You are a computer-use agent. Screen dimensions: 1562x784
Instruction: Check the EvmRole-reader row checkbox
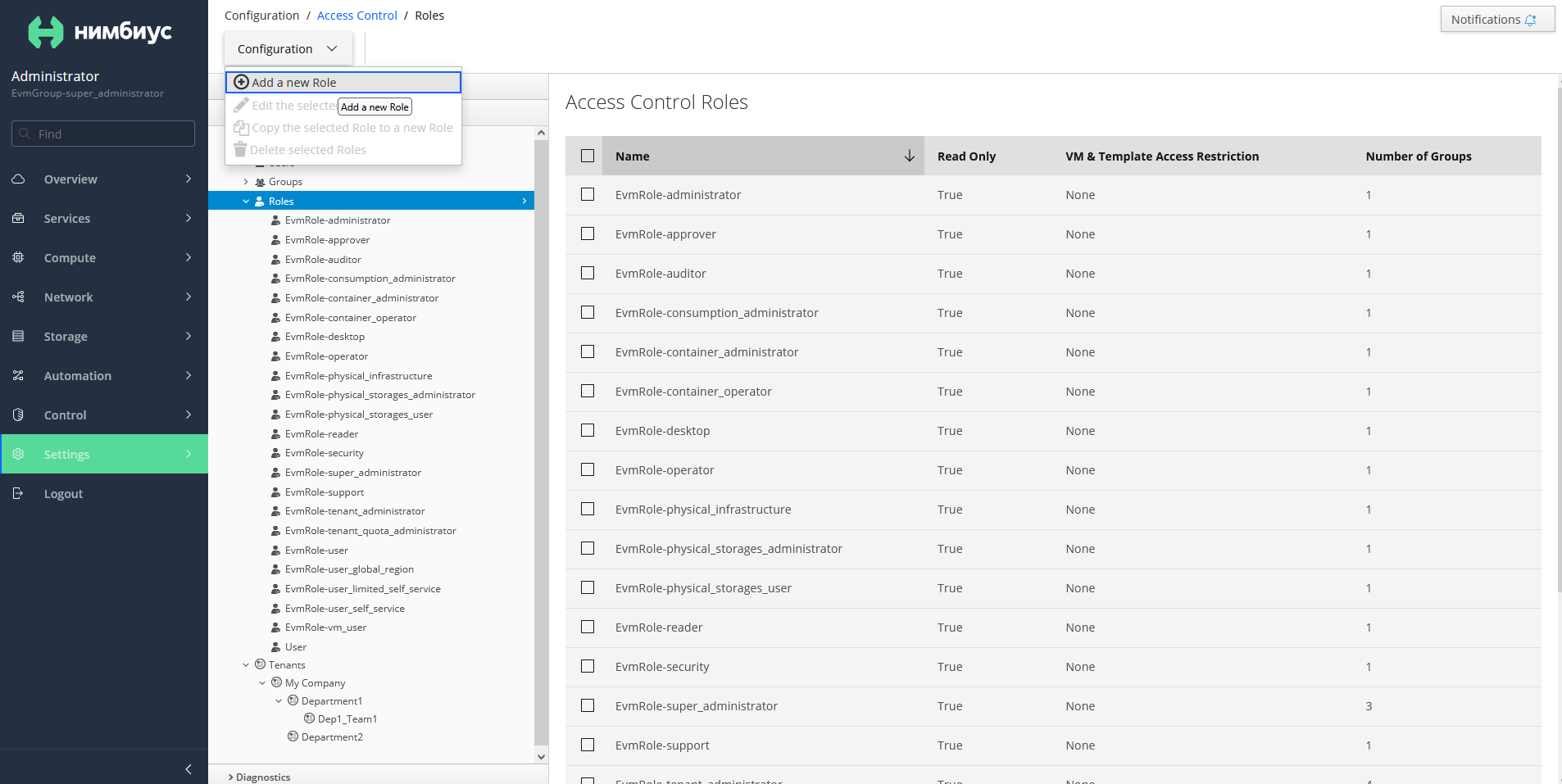(x=588, y=627)
